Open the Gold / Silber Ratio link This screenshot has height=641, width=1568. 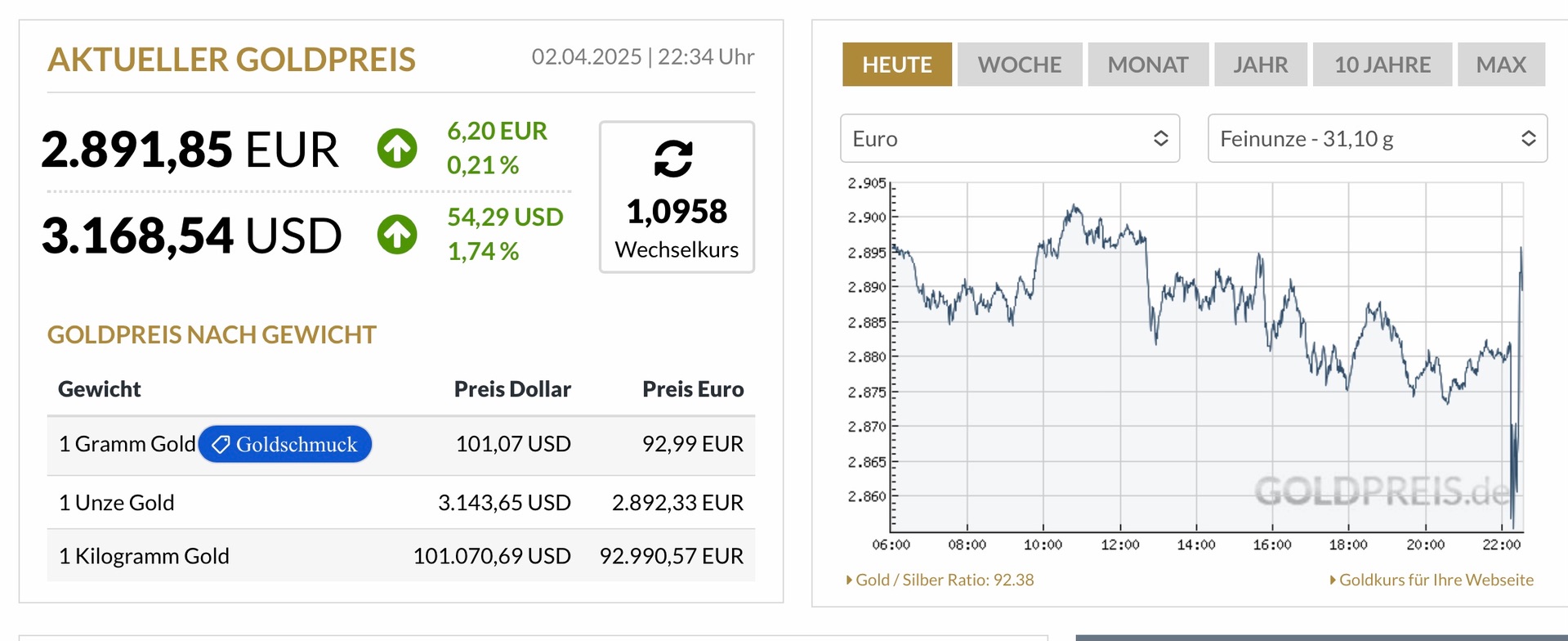click(945, 580)
